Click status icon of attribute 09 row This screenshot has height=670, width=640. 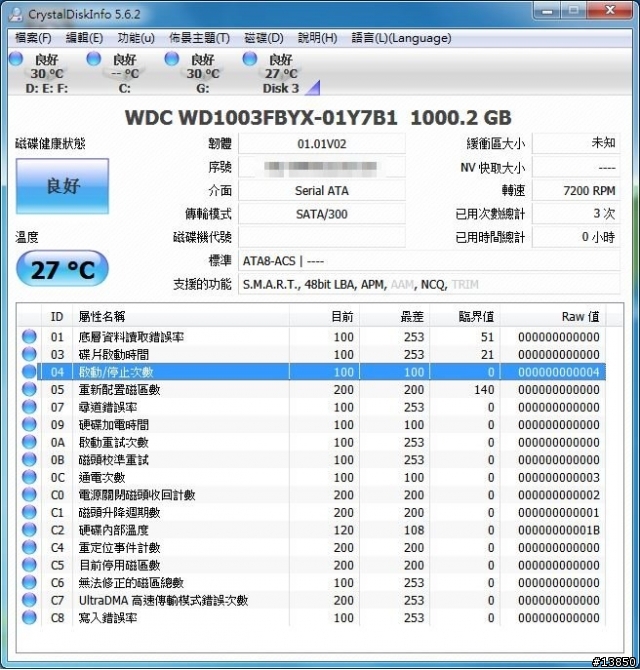pos(29,424)
